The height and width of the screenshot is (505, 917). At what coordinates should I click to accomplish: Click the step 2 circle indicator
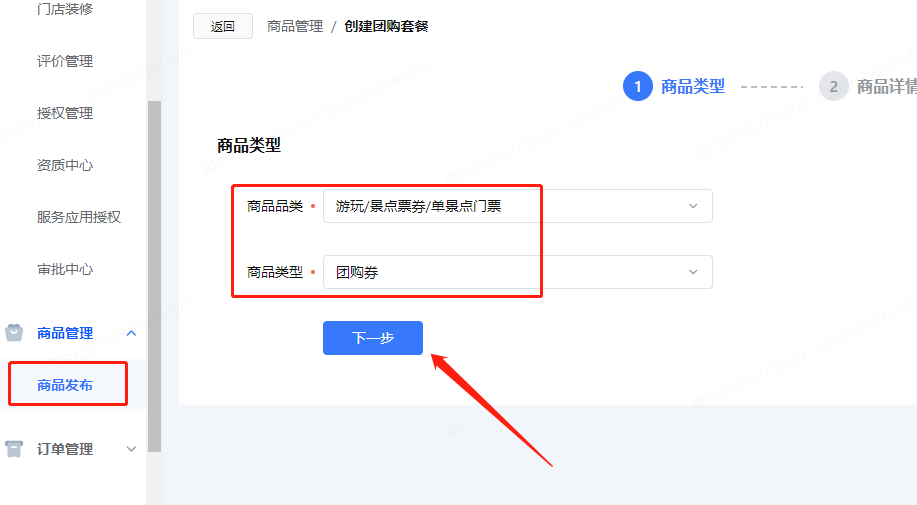(833, 86)
